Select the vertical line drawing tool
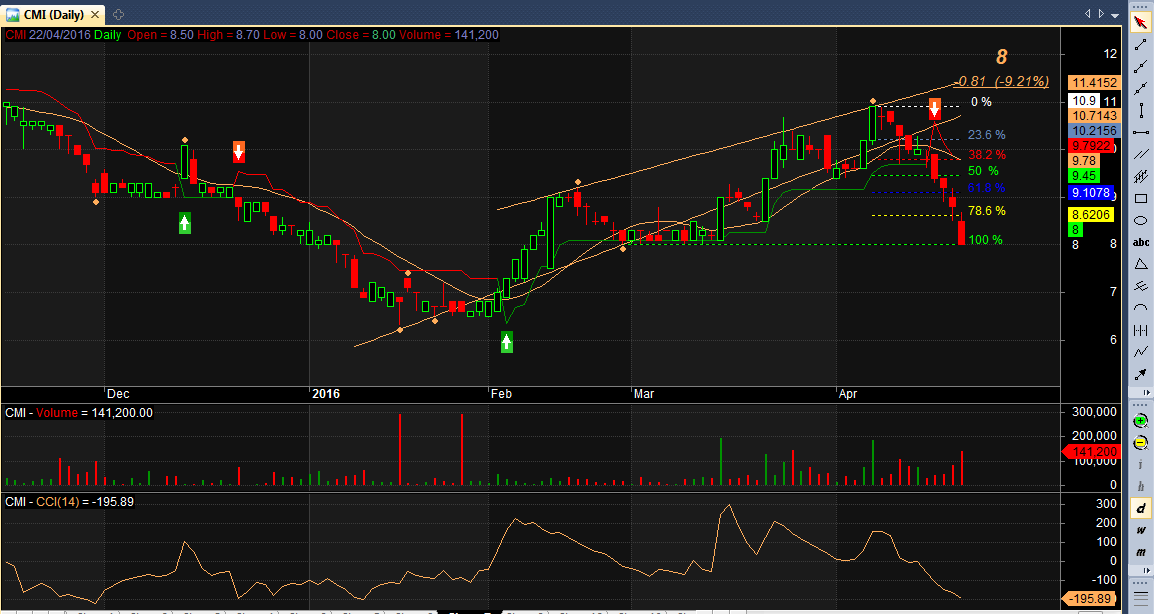1154x614 pixels. tap(1141, 110)
